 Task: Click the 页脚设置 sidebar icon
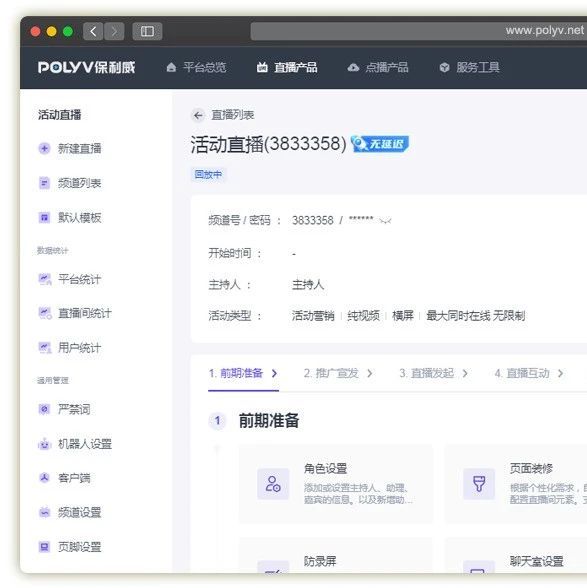point(44,547)
